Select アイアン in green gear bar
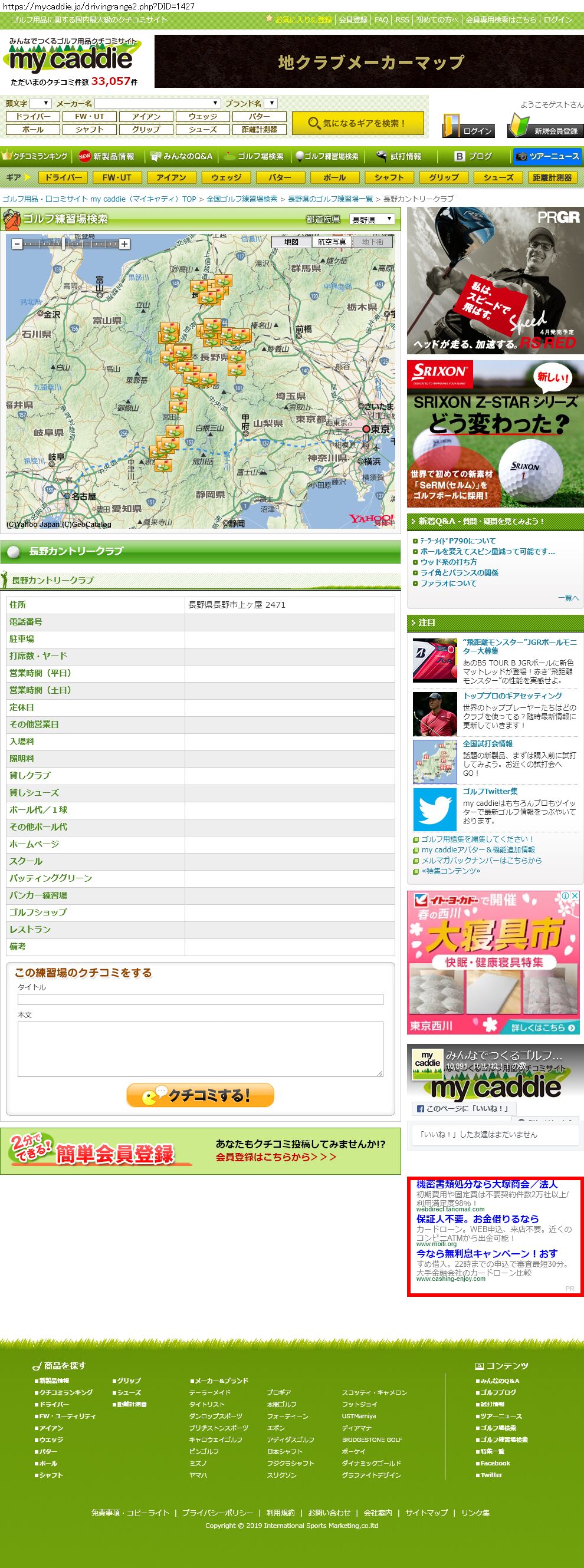584x1568 pixels. point(171,177)
